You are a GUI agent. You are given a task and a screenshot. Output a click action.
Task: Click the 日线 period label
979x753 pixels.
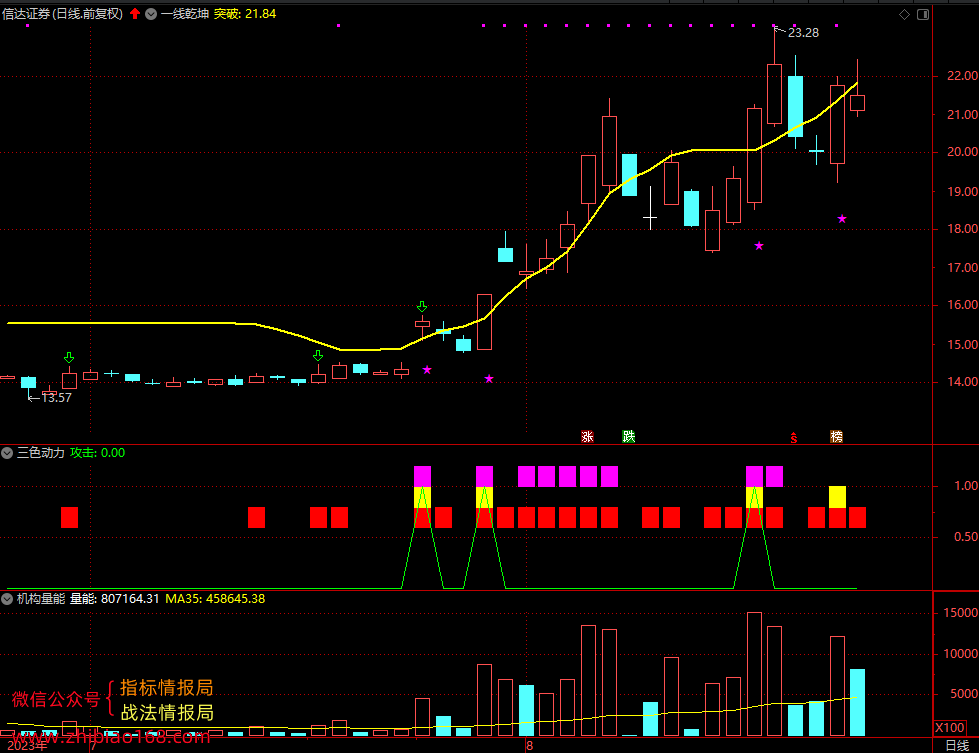(x=957, y=746)
